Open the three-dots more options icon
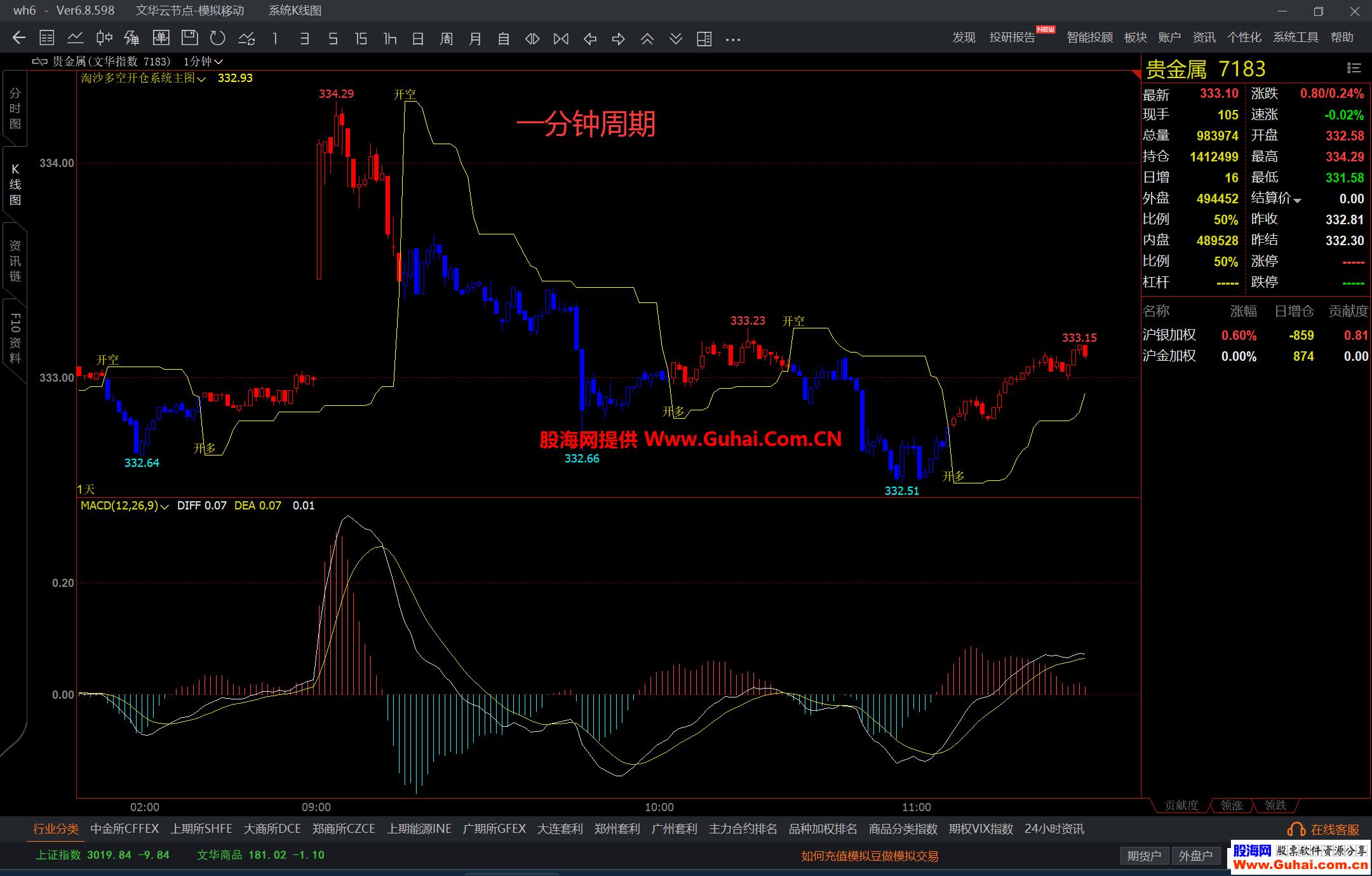The image size is (1372, 876). (733, 39)
